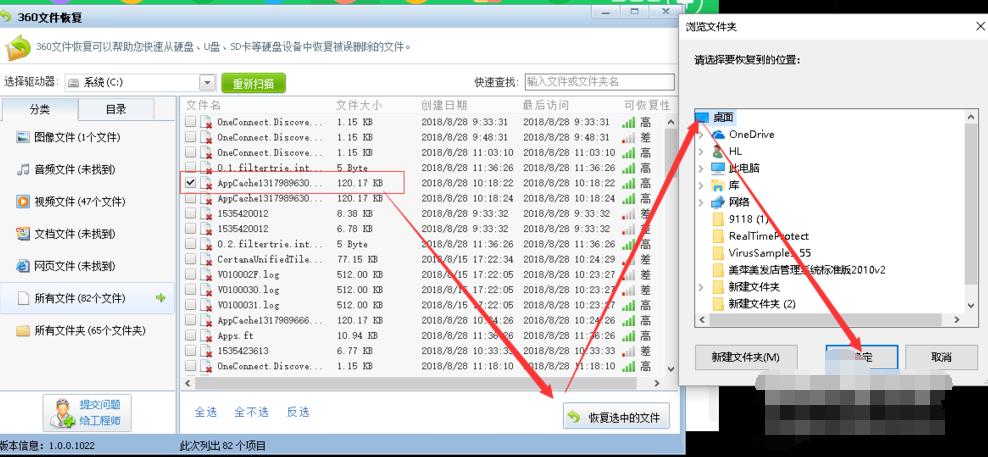This screenshot has width=988, height=457.
Task: Switch to the 分类 tab
Action: coord(39,109)
